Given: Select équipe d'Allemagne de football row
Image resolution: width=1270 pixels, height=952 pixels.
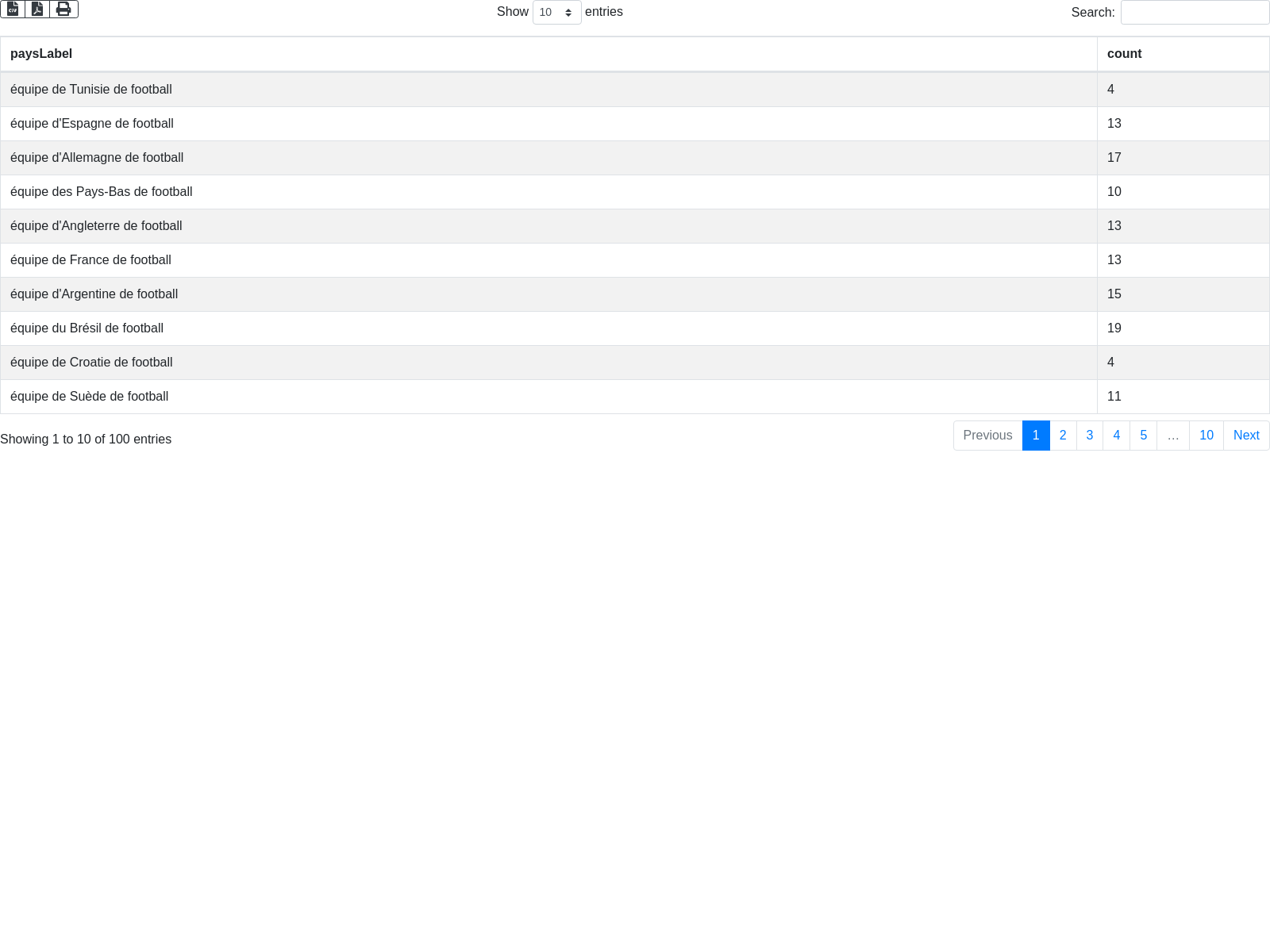Looking at the screenshot, I should [x=97, y=158].
